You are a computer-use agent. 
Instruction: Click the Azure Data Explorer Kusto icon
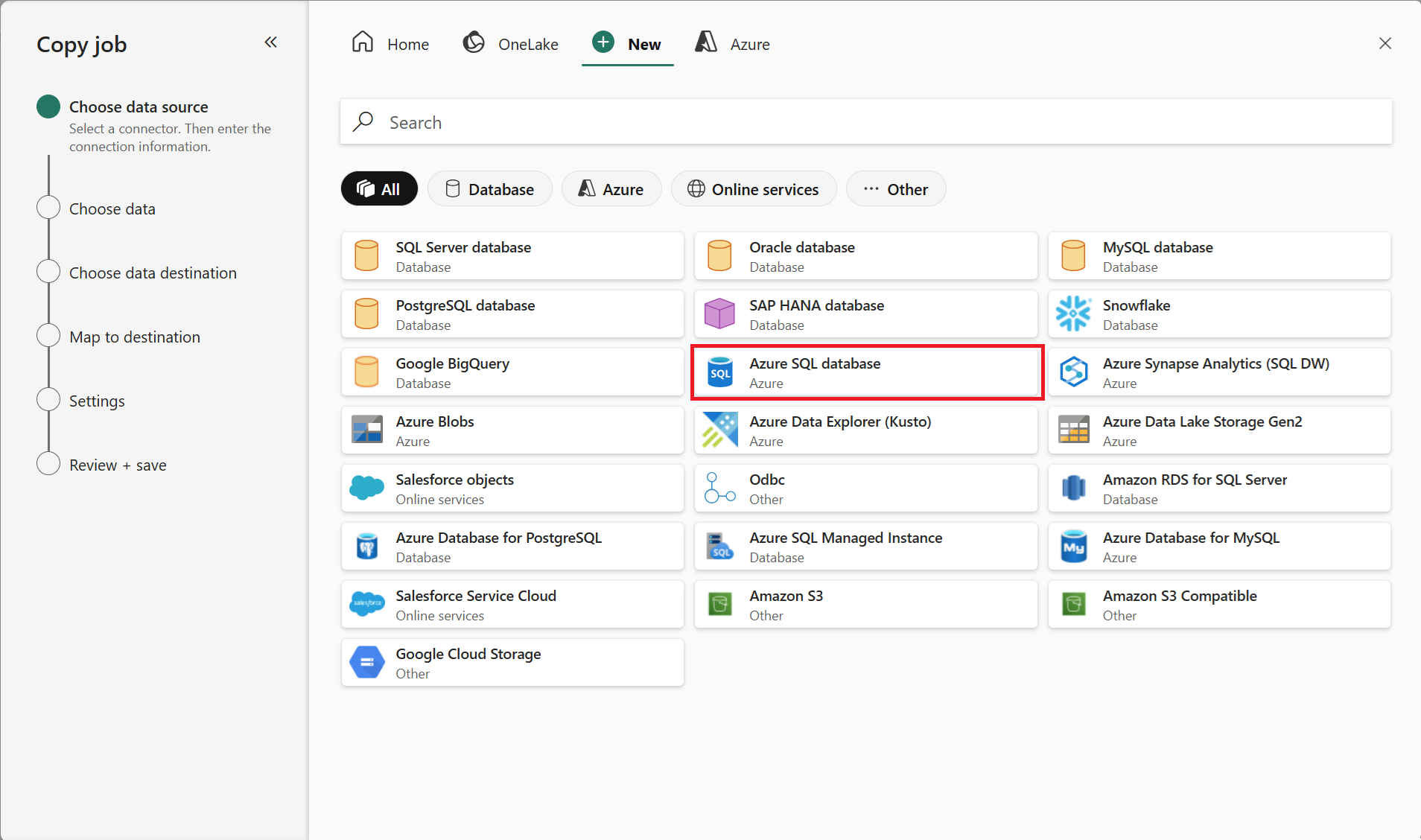coord(719,430)
